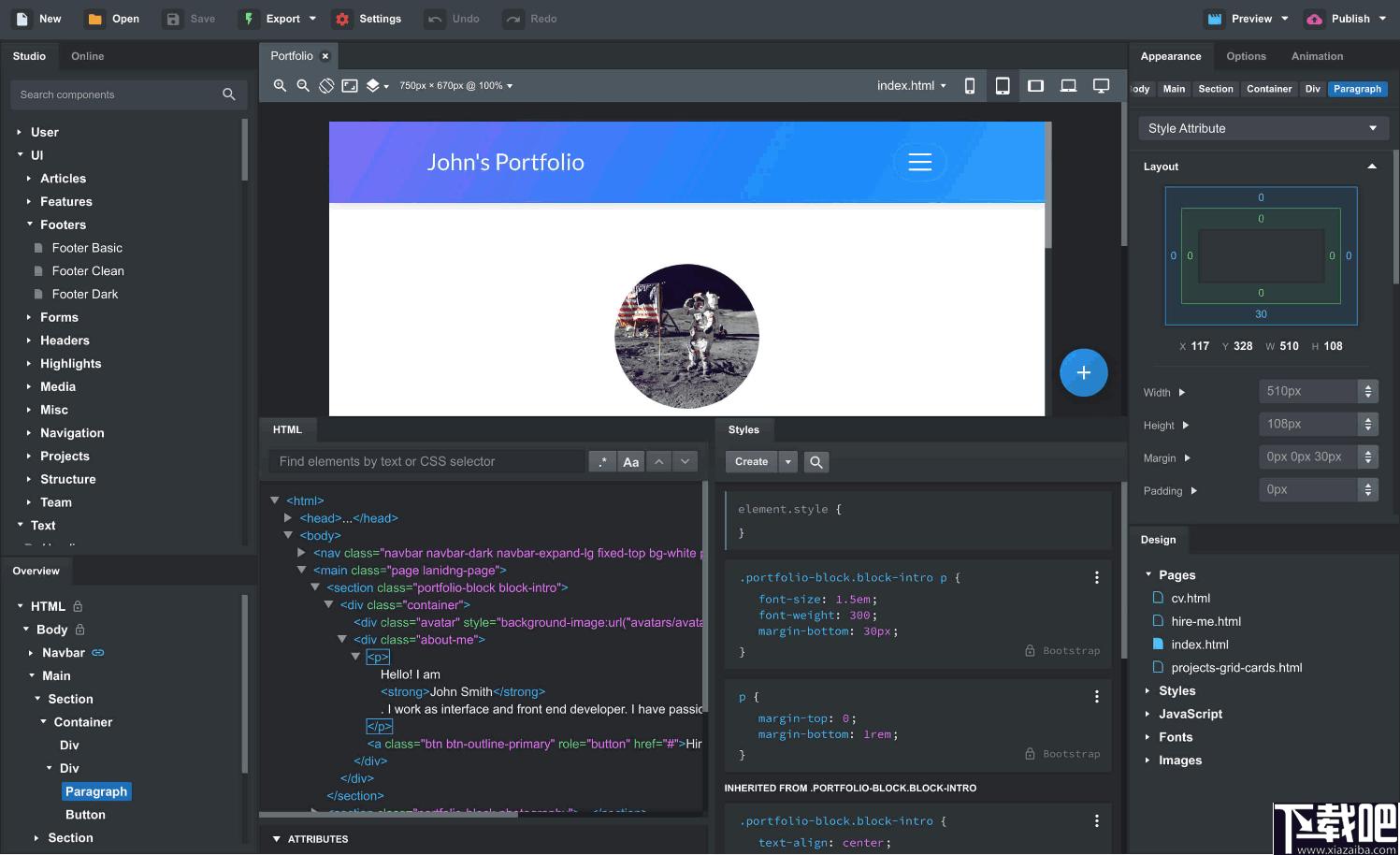Expand the Fonts group in Design
The width and height of the screenshot is (1400, 855).
(1147, 737)
